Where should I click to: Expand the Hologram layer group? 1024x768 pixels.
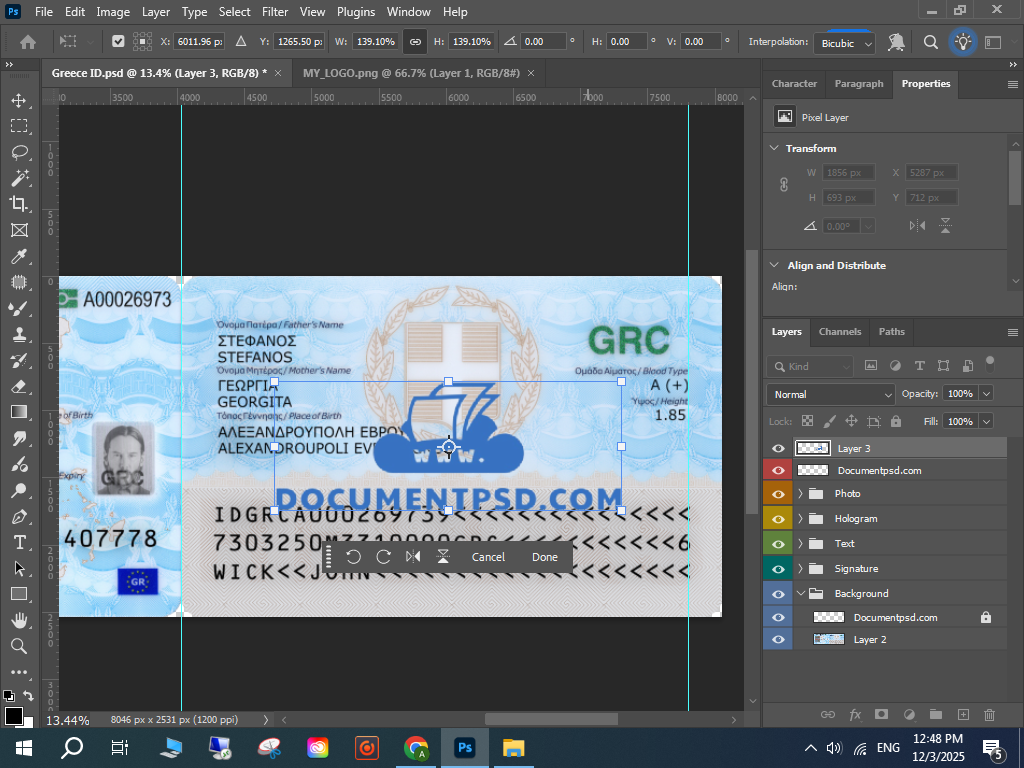801,519
